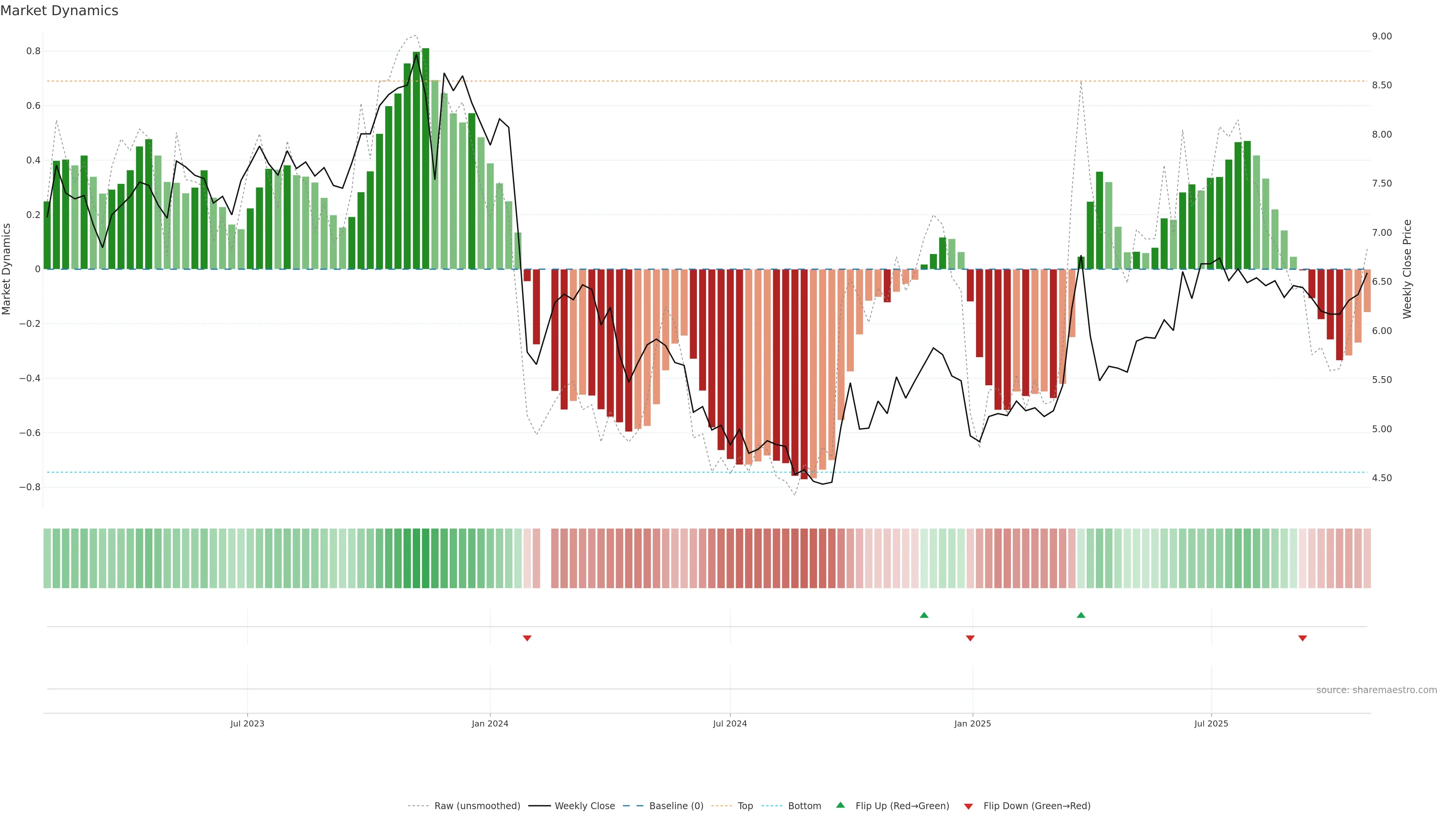Click the last red flip-down marker after Jul 2025
Image resolution: width=1456 pixels, height=819 pixels.
pos(1302,638)
